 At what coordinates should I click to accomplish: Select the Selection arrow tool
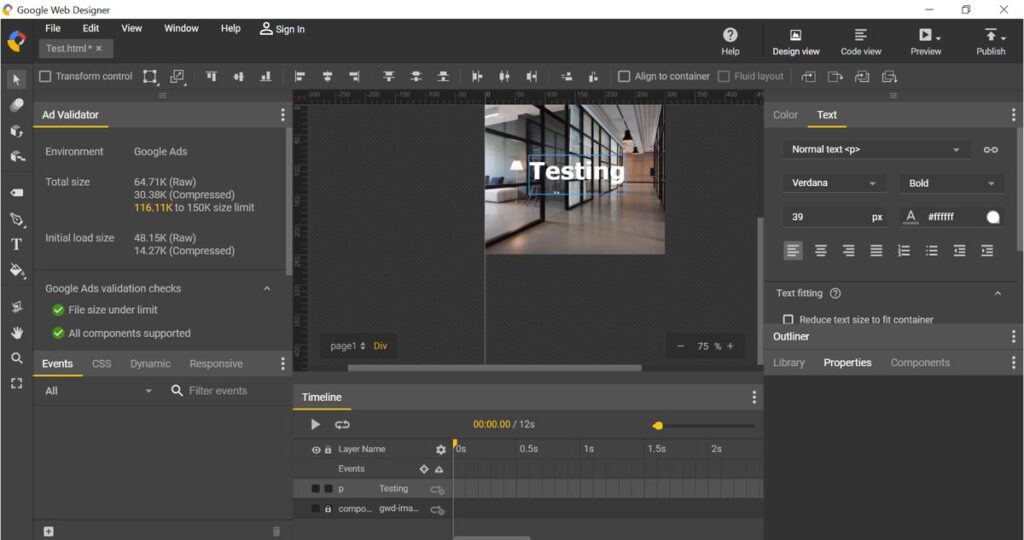[x=16, y=79]
